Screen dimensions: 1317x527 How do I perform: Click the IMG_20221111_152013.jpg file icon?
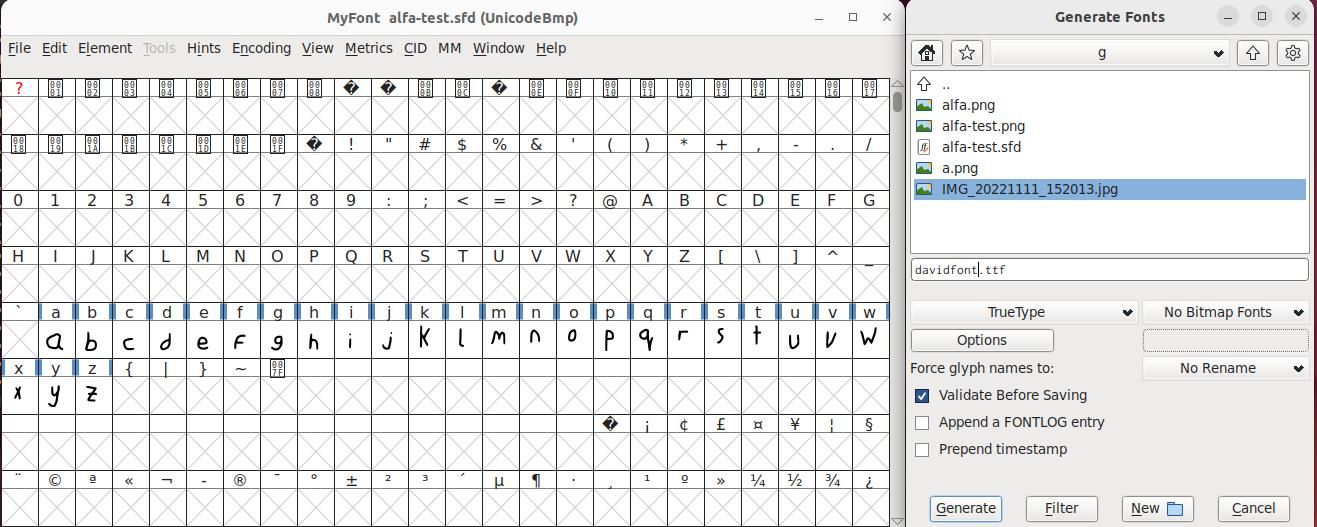[x=924, y=189]
